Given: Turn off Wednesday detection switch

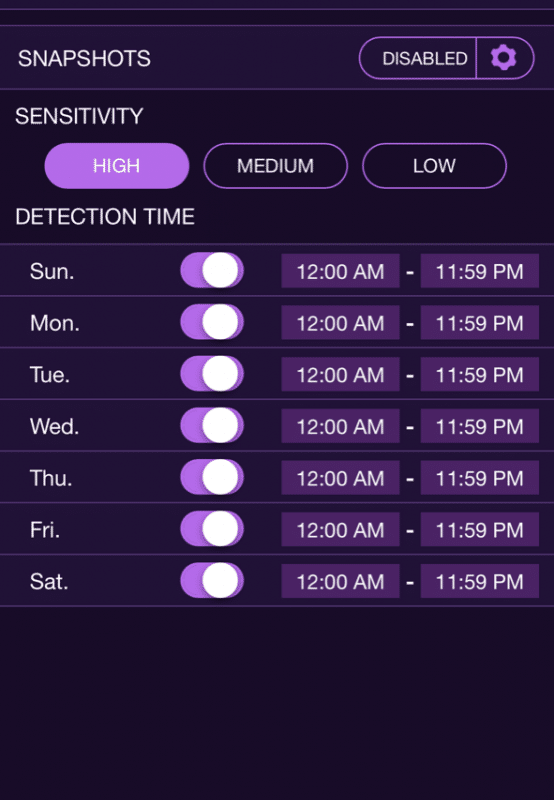Looking at the screenshot, I should [212, 426].
